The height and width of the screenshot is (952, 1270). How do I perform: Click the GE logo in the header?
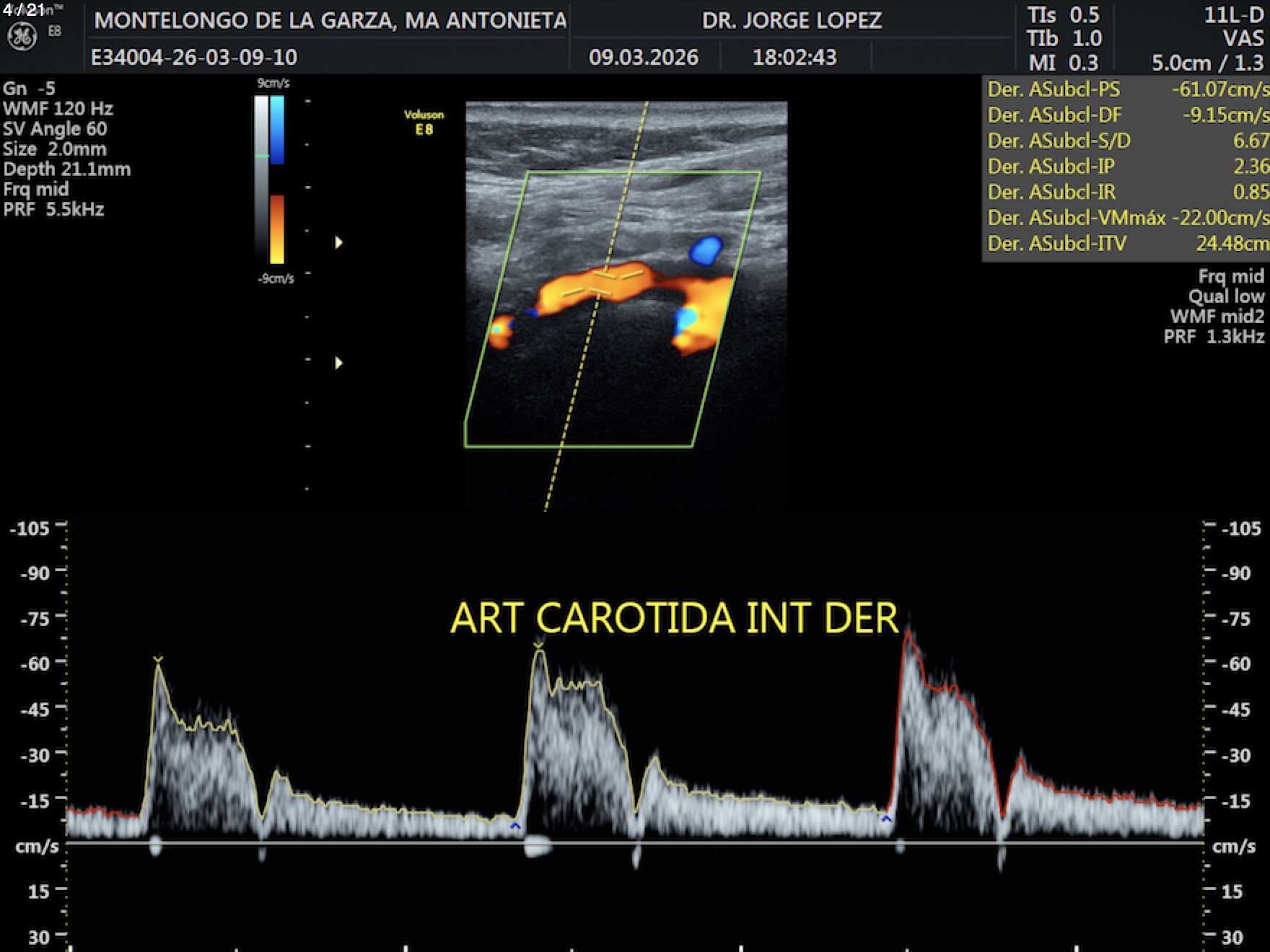tap(22, 36)
